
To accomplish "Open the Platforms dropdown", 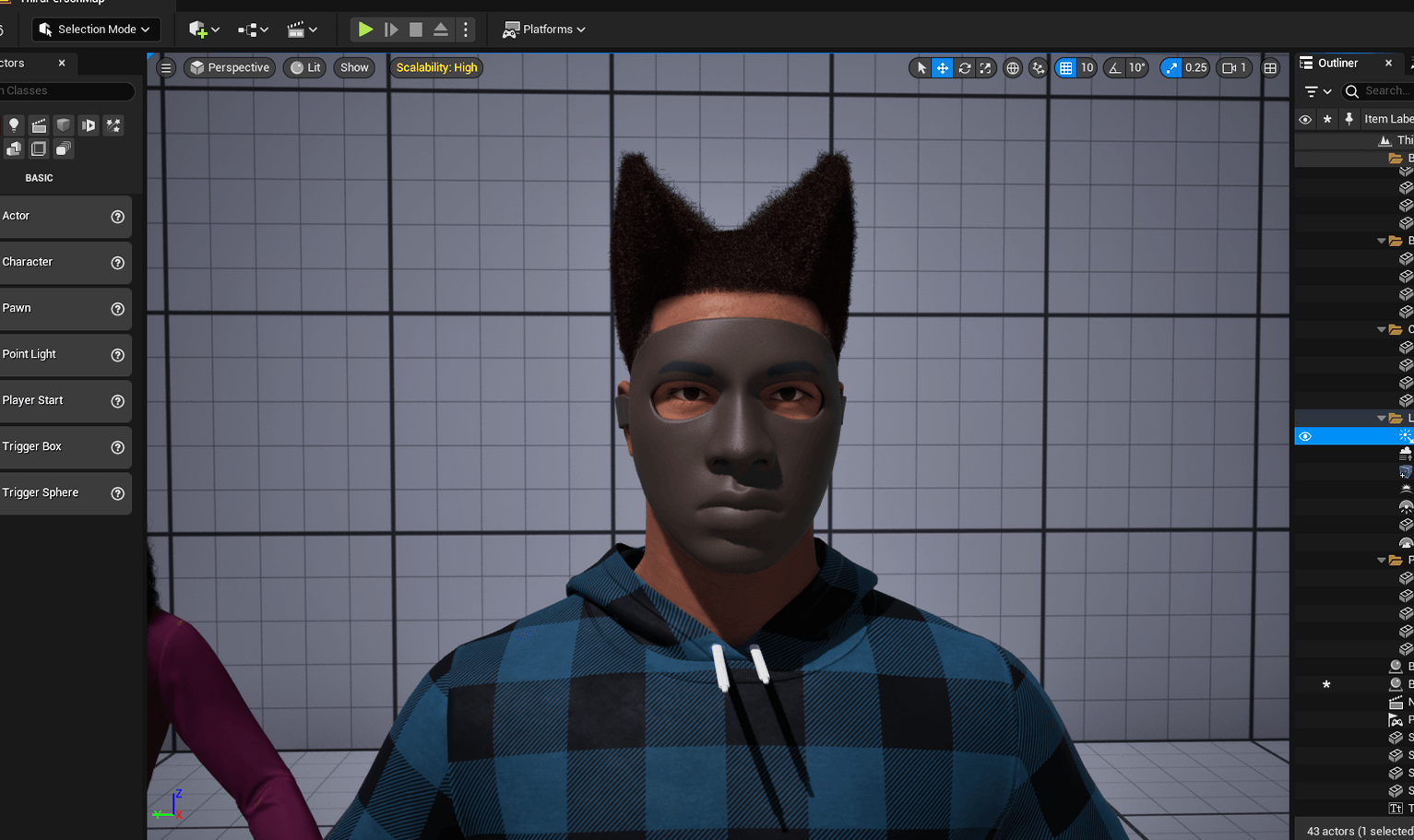I will (x=544, y=30).
